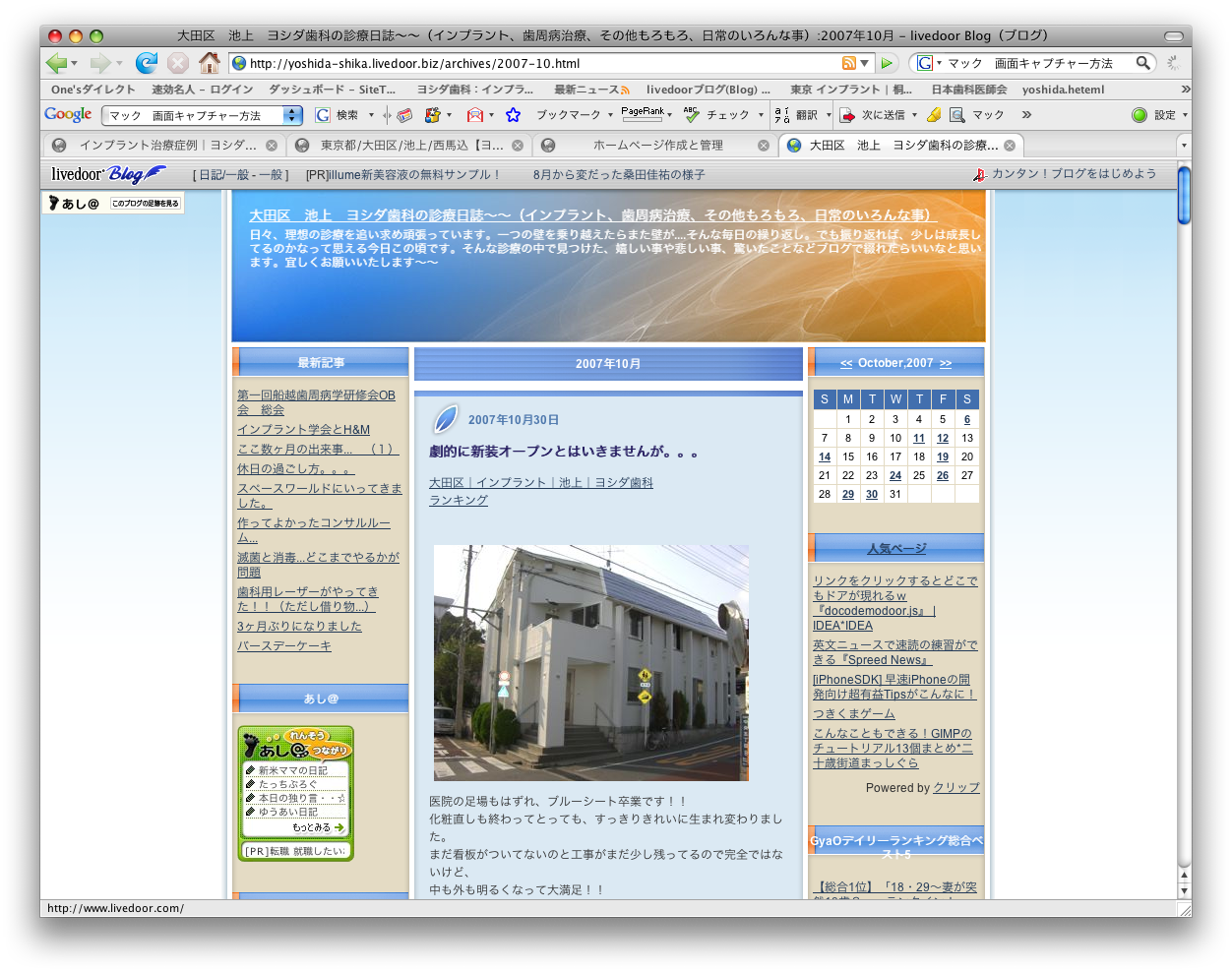Open the インプラント学会とH&M article link
The height and width of the screenshot is (972, 1232).
tap(304, 429)
